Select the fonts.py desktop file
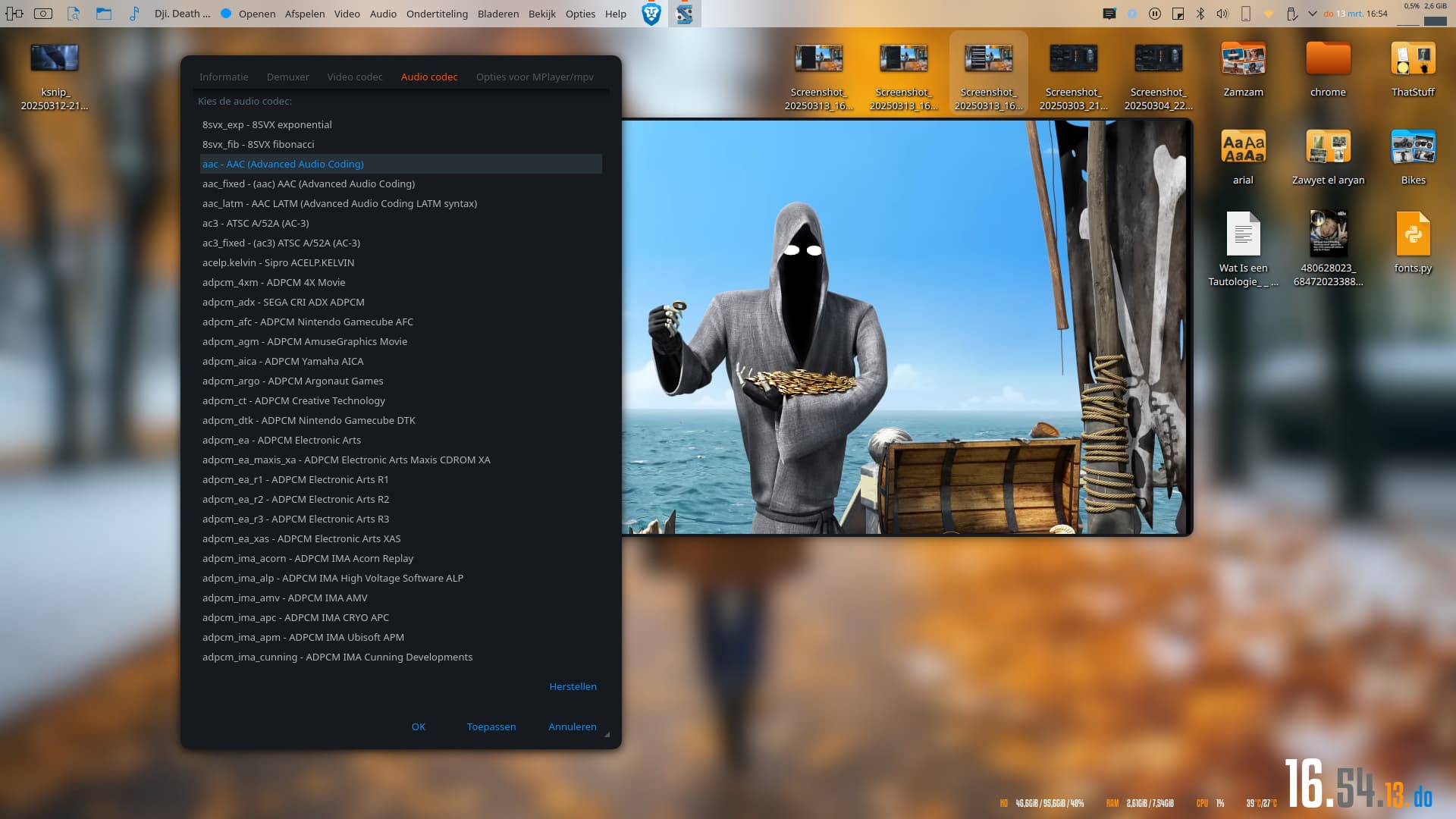Viewport: 1456px width, 819px height. (x=1413, y=243)
